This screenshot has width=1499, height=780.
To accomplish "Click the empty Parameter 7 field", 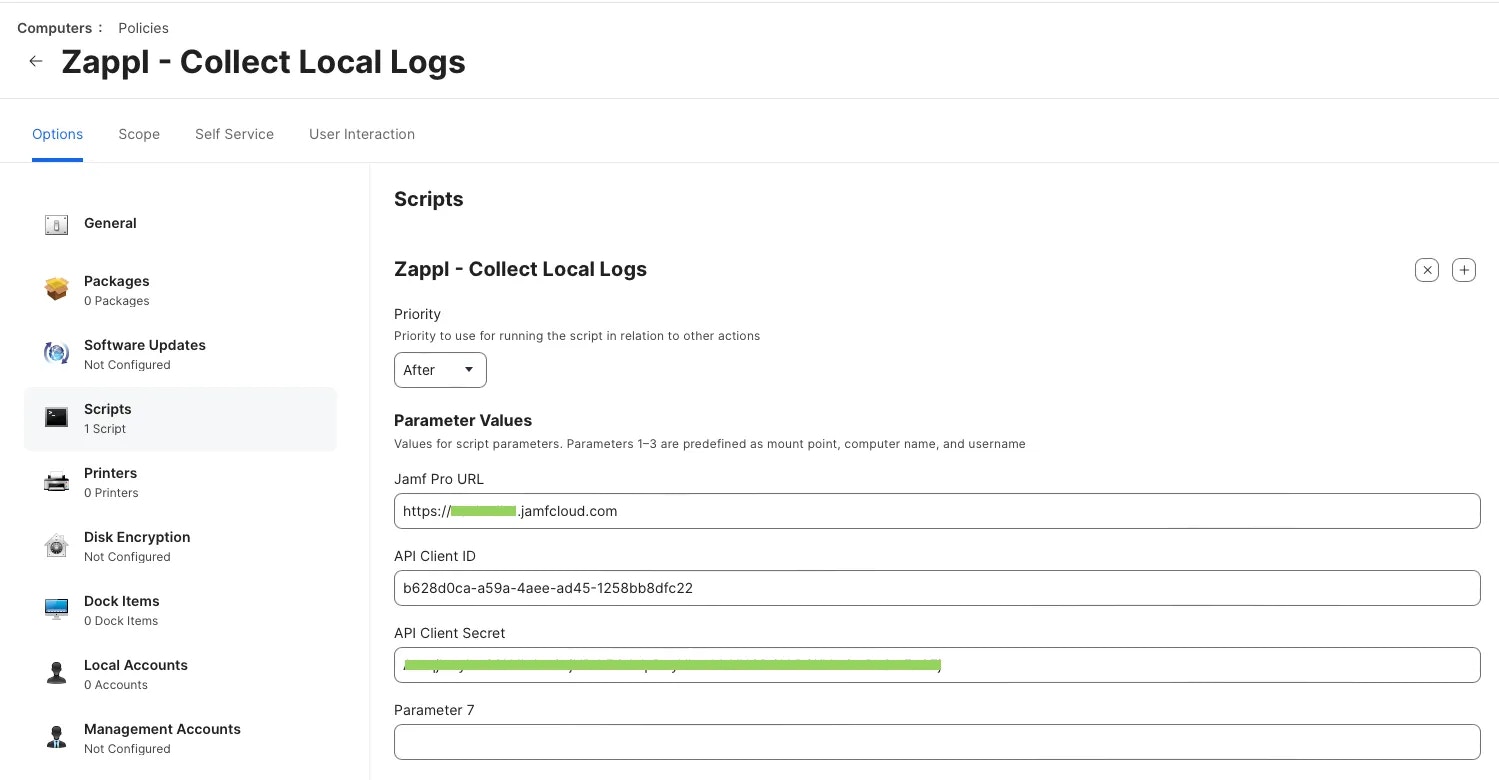I will tap(937, 742).
